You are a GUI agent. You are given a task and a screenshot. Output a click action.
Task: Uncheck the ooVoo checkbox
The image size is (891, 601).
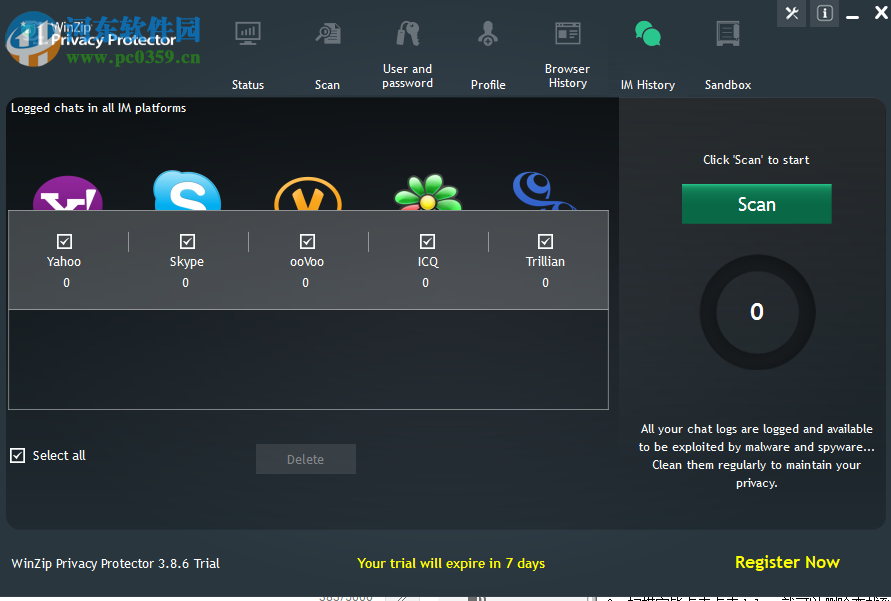pyautogui.click(x=306, y=240)
